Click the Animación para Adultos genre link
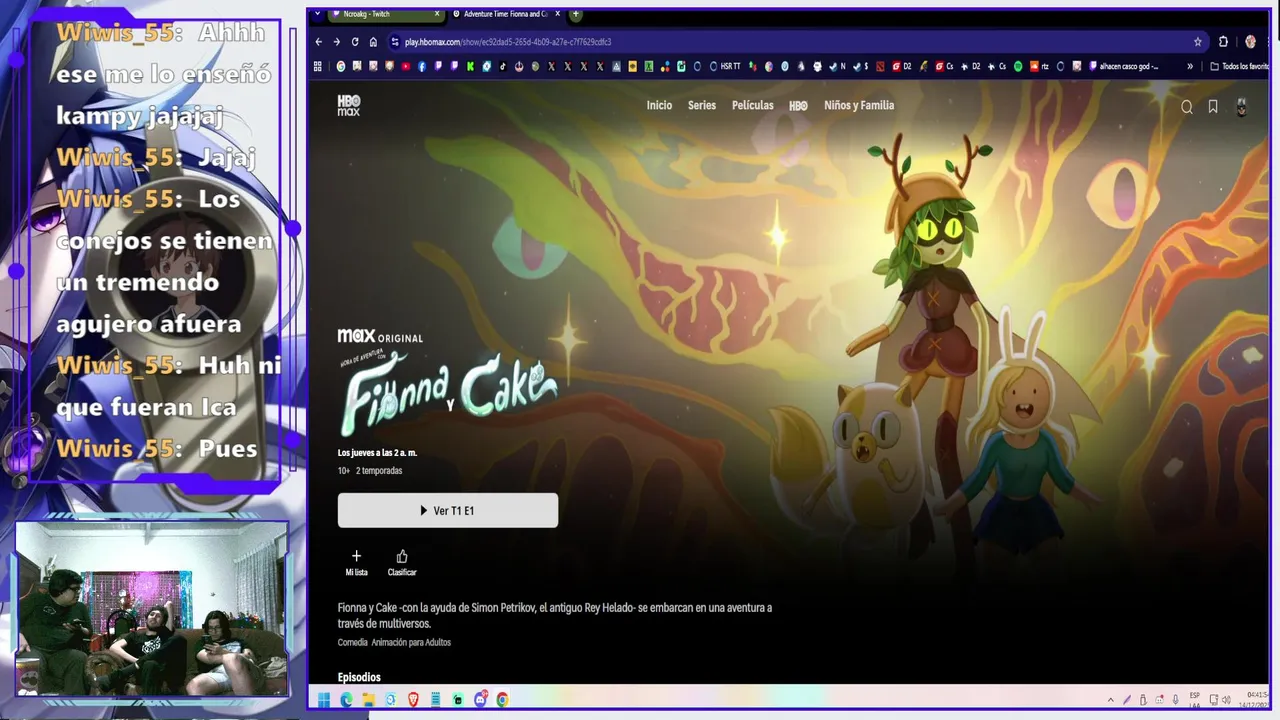Image resolution: width=1280 pixels, height=720 pixels. click(x=411, y=642)
